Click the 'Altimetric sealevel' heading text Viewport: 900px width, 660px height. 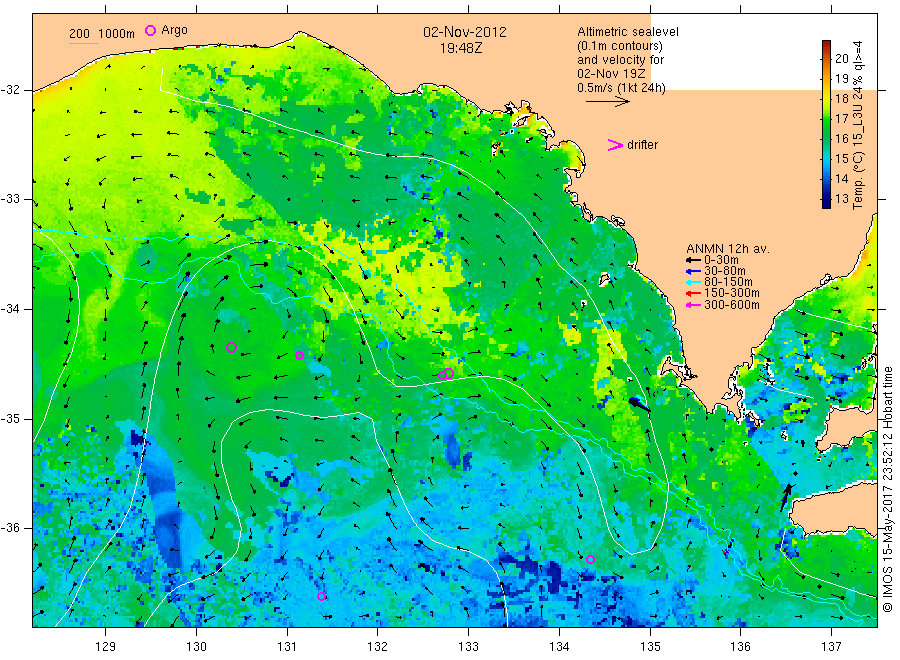coord(628,32)
